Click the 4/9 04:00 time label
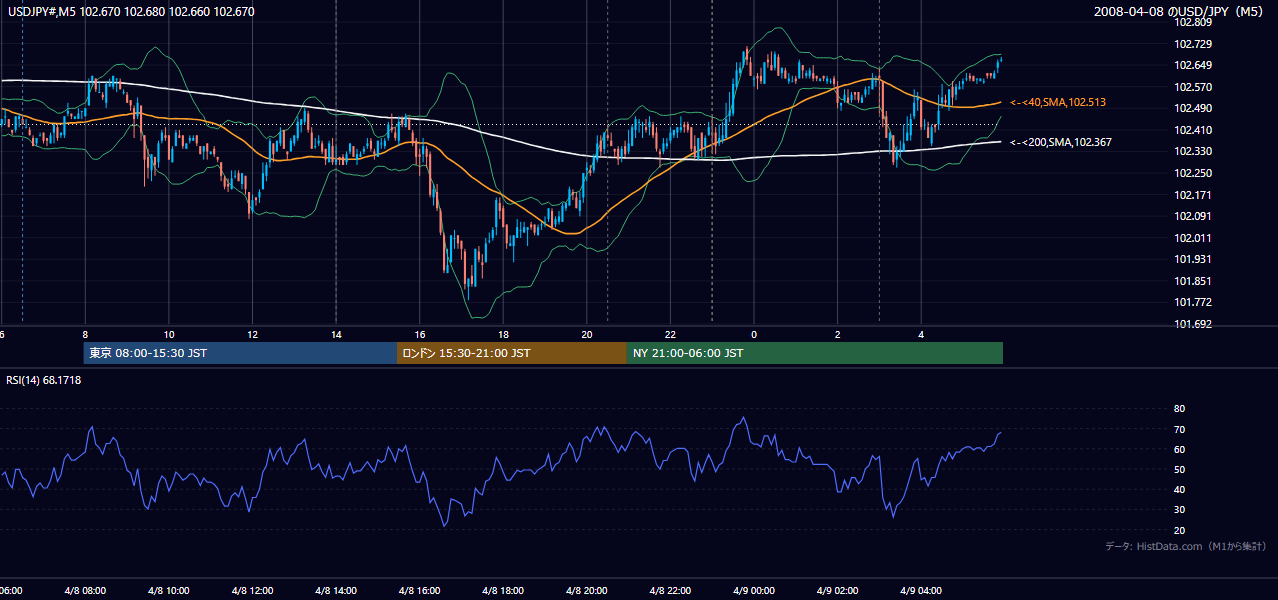 point(921,590)
